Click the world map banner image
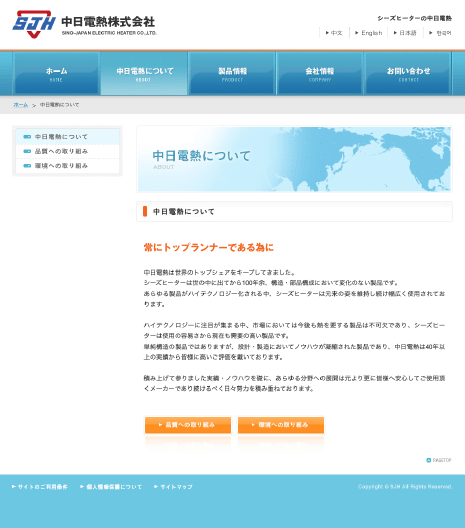 point(294,159)
